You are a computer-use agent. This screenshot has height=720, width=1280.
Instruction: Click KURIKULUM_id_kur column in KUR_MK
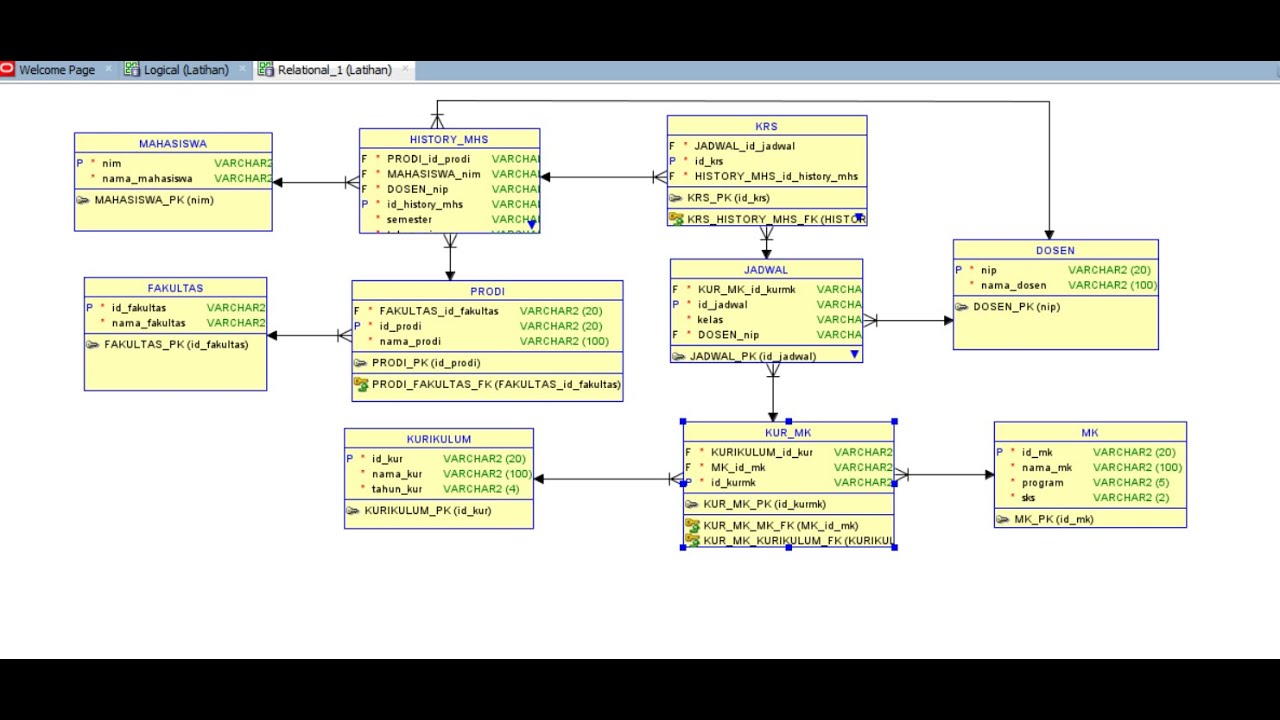[x=762, y=453]
